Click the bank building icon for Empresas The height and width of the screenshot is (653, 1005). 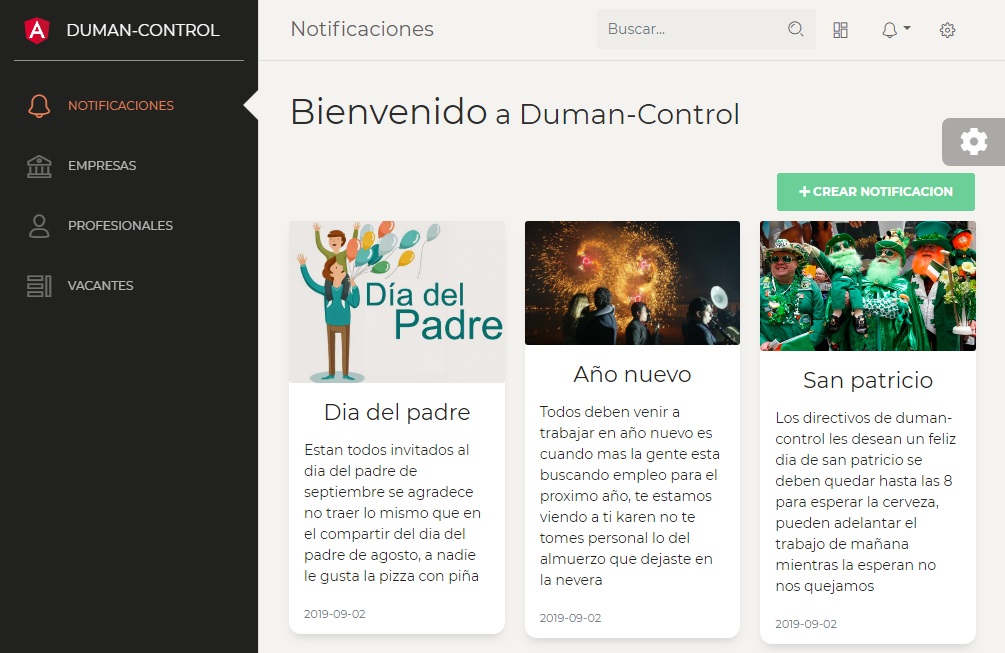point(39,166)
